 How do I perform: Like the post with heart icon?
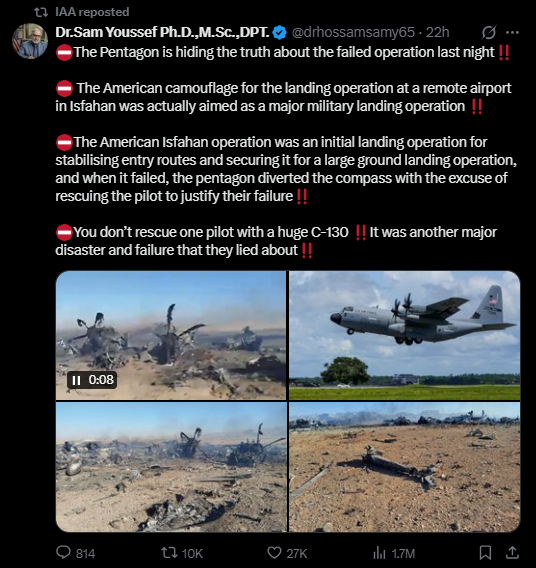pyautogui.click(x=274, y=553)
